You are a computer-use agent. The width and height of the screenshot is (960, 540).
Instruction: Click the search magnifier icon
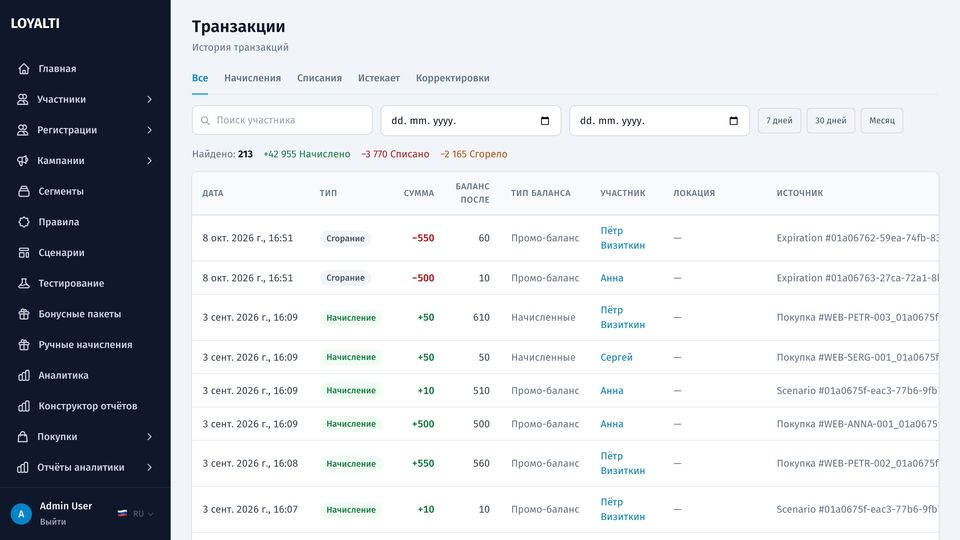[x=205, y=121]
